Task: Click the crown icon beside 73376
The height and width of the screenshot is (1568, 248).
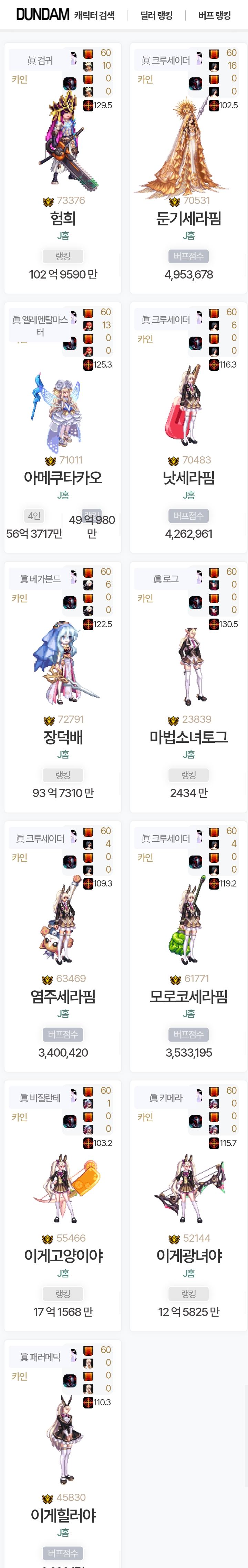Action: point(48,202)
